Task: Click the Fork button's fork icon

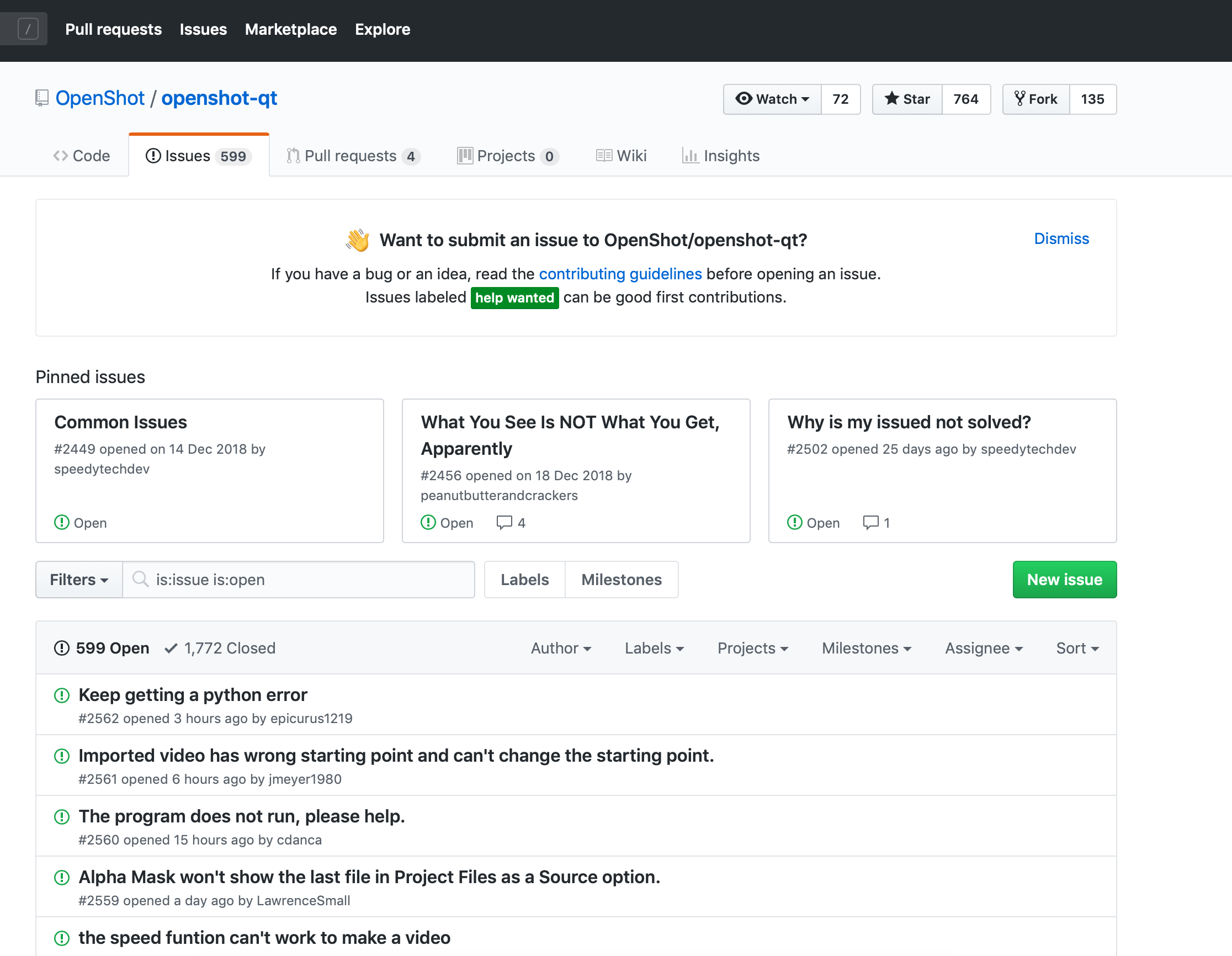Action: (x=1019, y=99)
